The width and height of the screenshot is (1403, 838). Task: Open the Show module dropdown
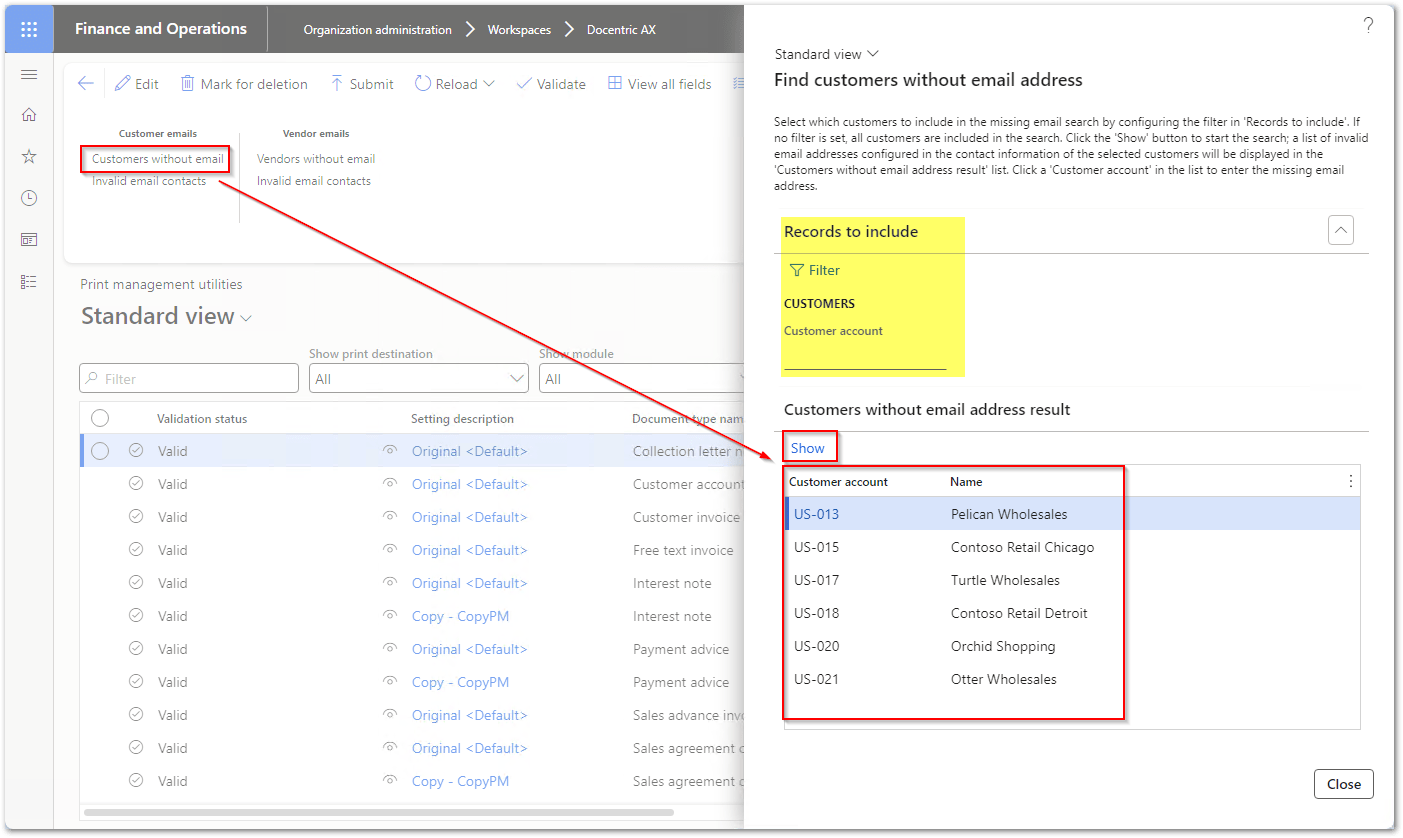tap(642, 379)
